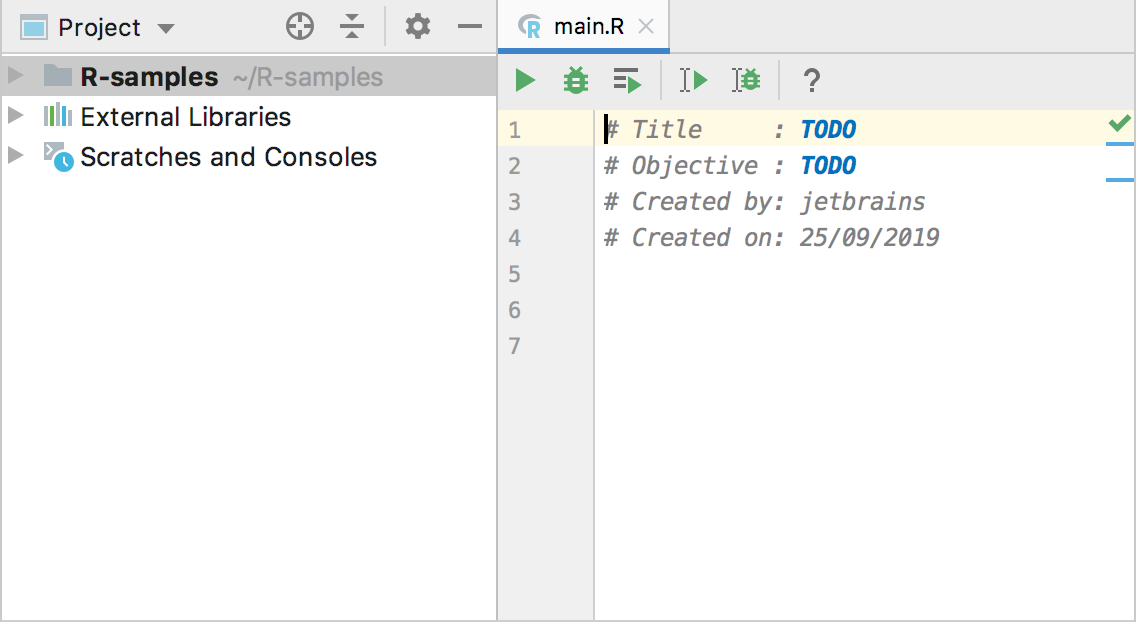This screenshot has height=622, width=1136.
Task: Run the main.R script
Action: point(524,80)
